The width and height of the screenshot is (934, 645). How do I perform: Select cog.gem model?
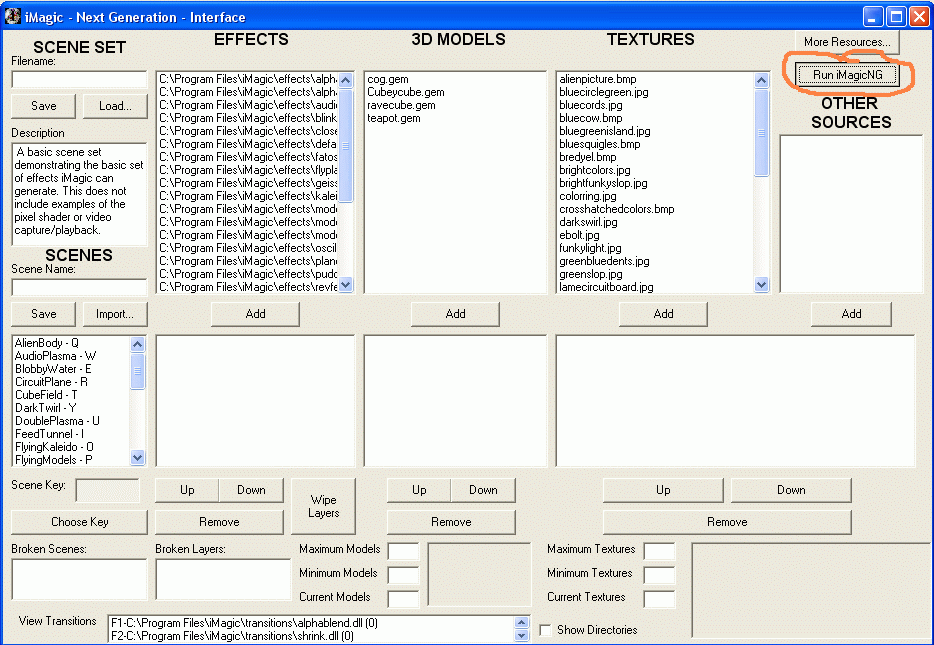(388, 79)
